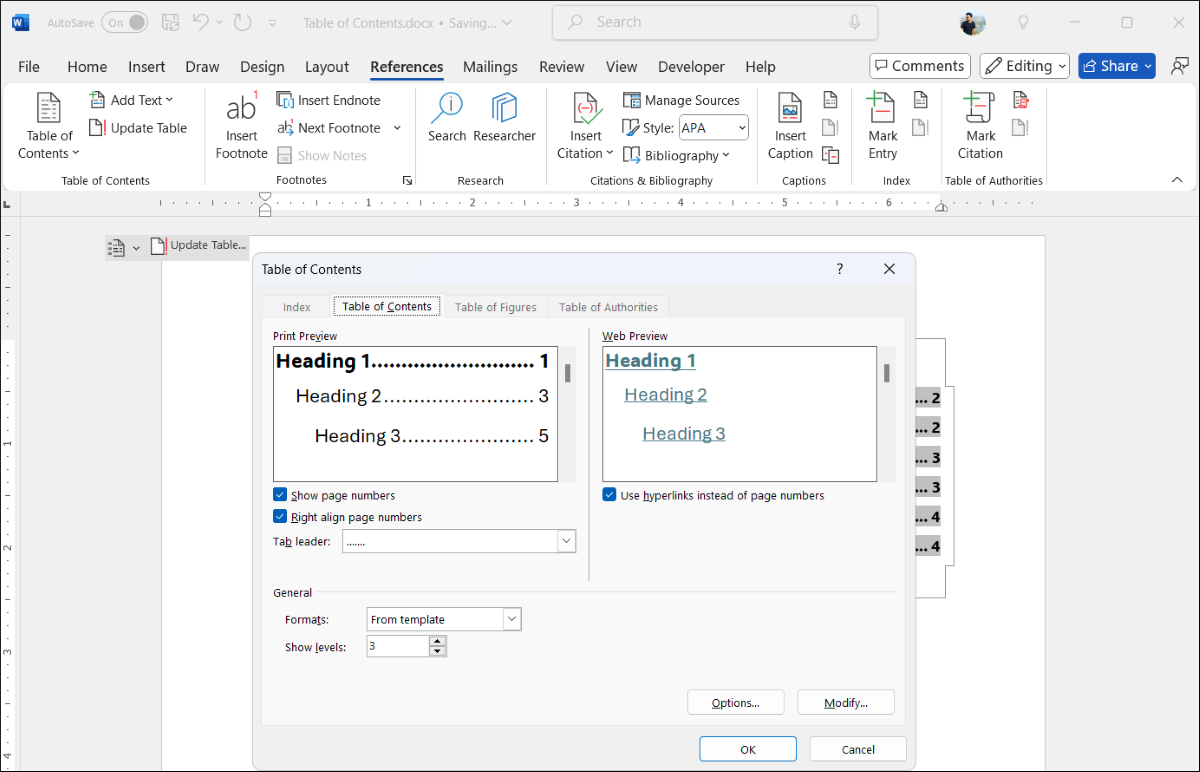Screen dimensions: 1200x772
Task: Open the Home ribbon tab
Action: (x=87, y=66)
